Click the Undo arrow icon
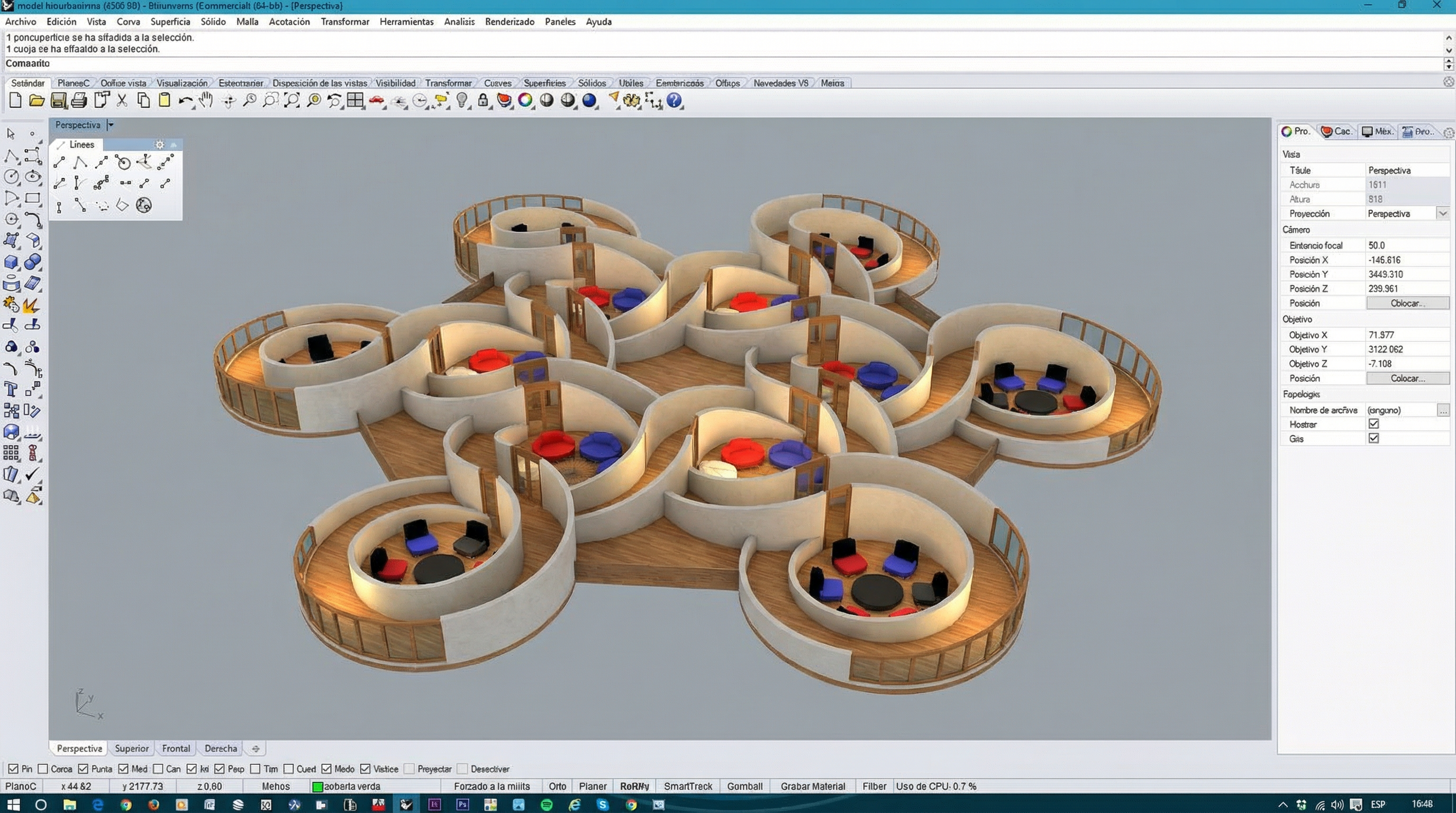 click(x=185, y=101)
